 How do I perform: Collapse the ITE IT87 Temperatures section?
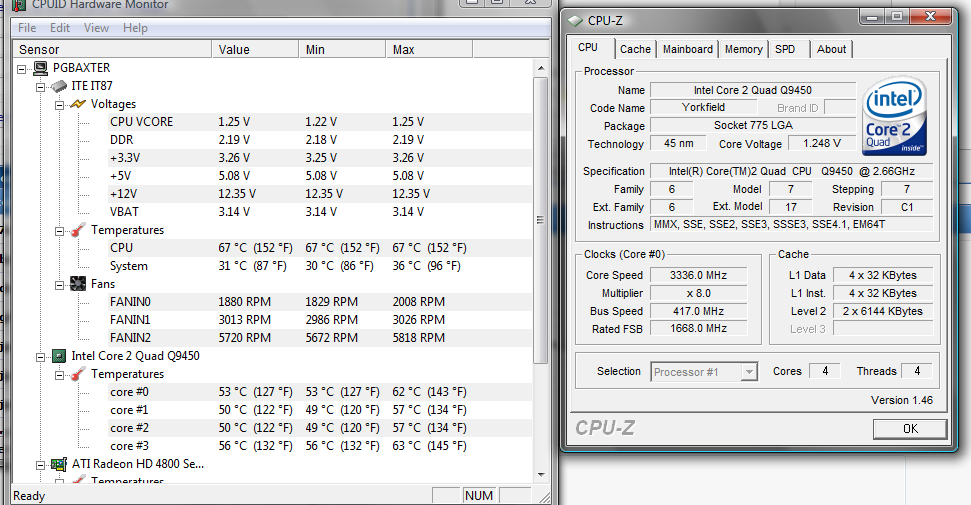click(x=59, y=231)
